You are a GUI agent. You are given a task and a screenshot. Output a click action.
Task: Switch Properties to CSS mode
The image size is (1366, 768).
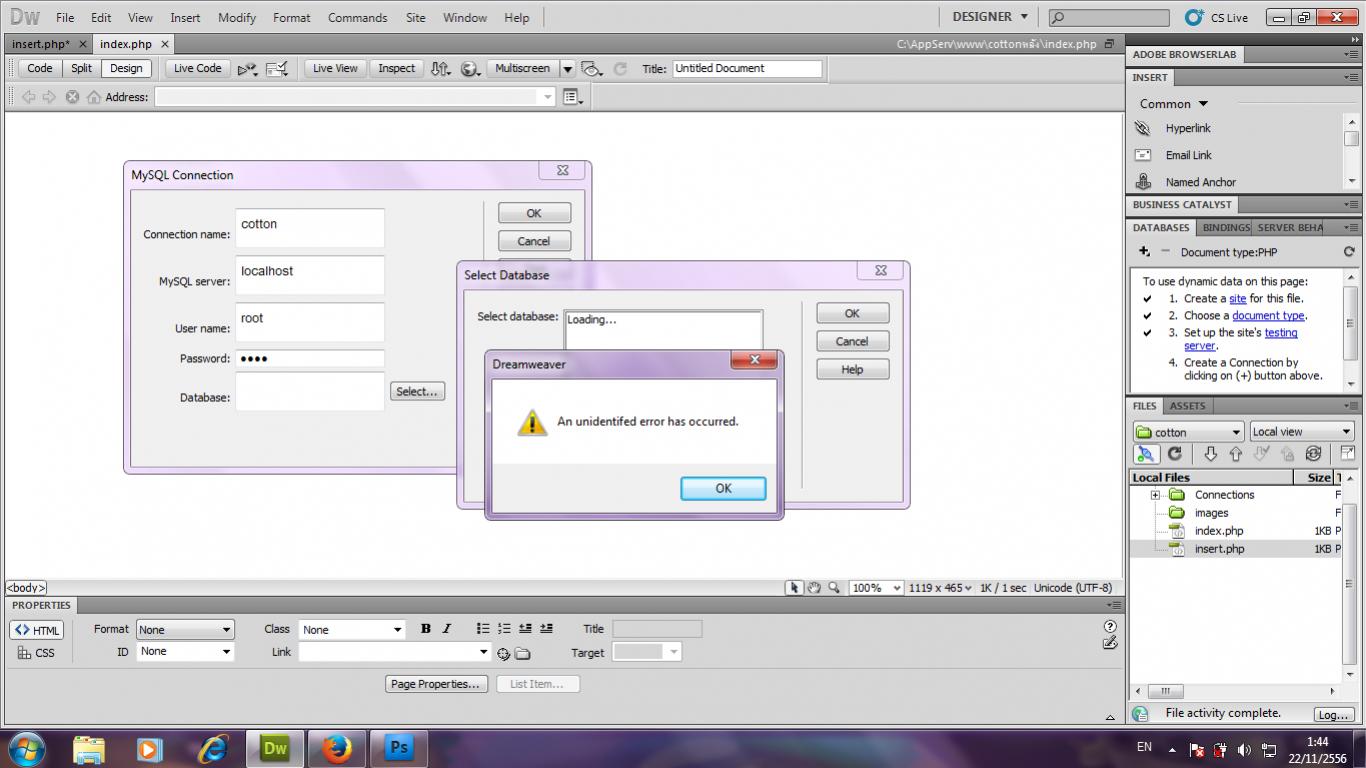tap(37, 653)
